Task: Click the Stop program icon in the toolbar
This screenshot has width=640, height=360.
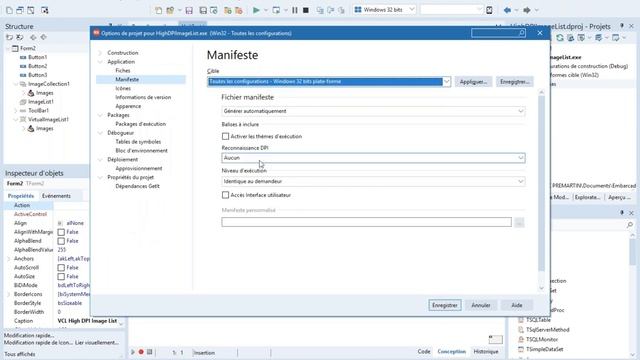Action: pos(306,10)
